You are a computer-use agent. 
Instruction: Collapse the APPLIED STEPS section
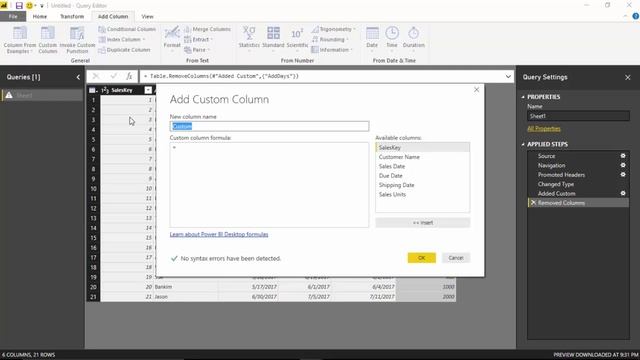pyautogui.click(x=523, y=144)
